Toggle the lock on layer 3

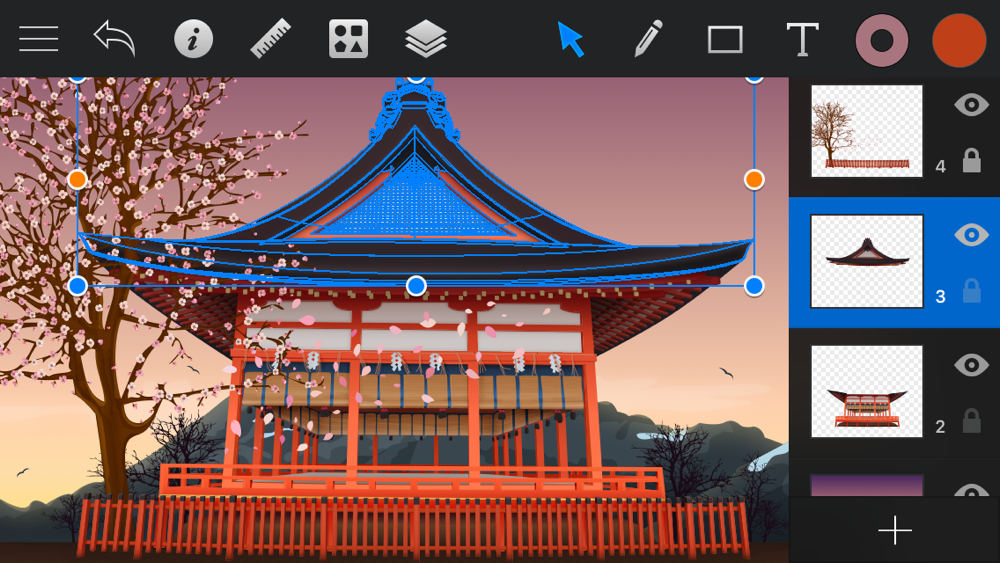coord(971,291)
